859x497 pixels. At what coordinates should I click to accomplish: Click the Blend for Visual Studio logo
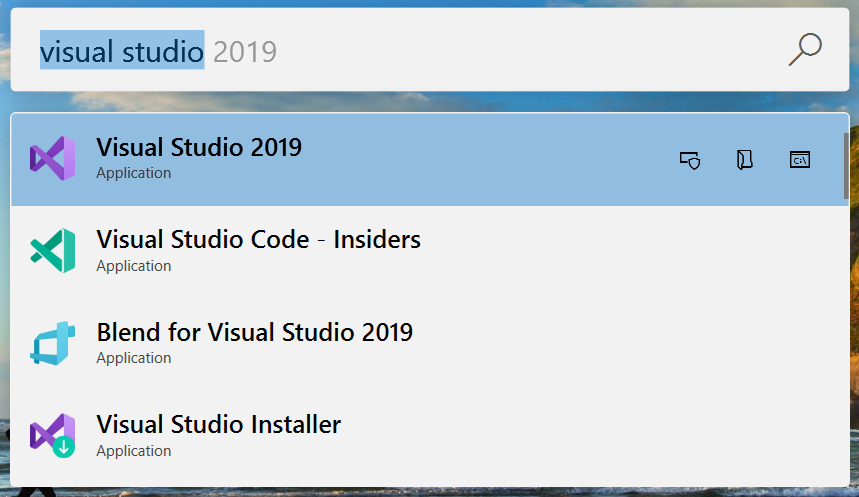click(x=53, y=343)
